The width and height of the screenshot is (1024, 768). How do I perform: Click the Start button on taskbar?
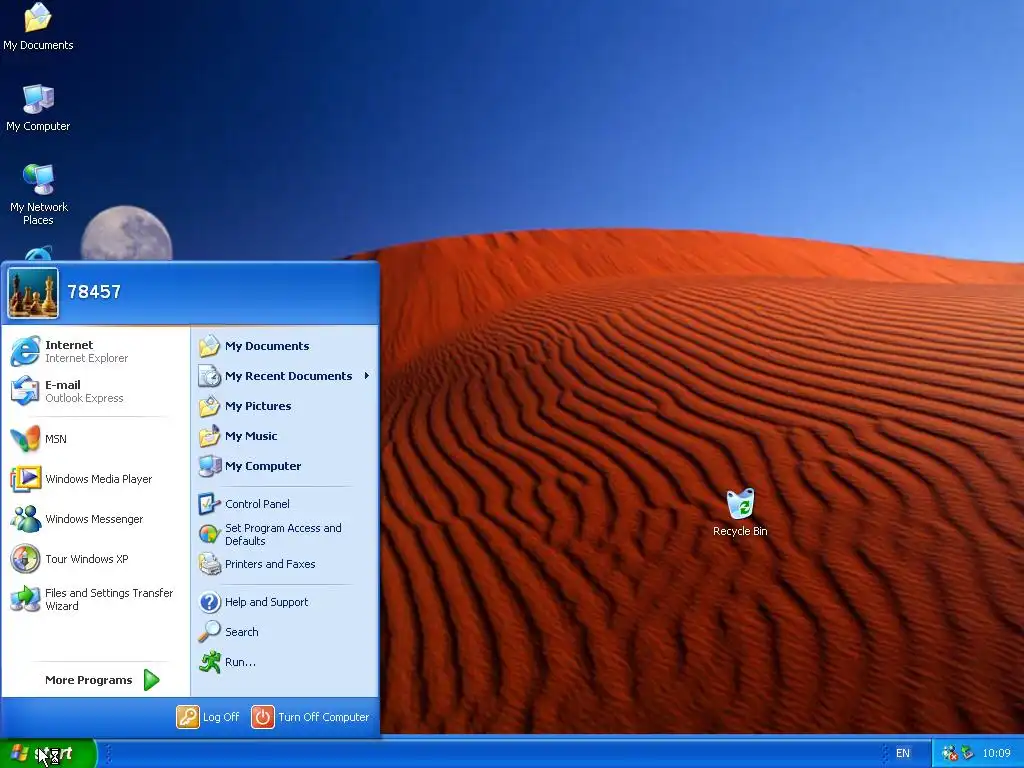coord(48,754)
